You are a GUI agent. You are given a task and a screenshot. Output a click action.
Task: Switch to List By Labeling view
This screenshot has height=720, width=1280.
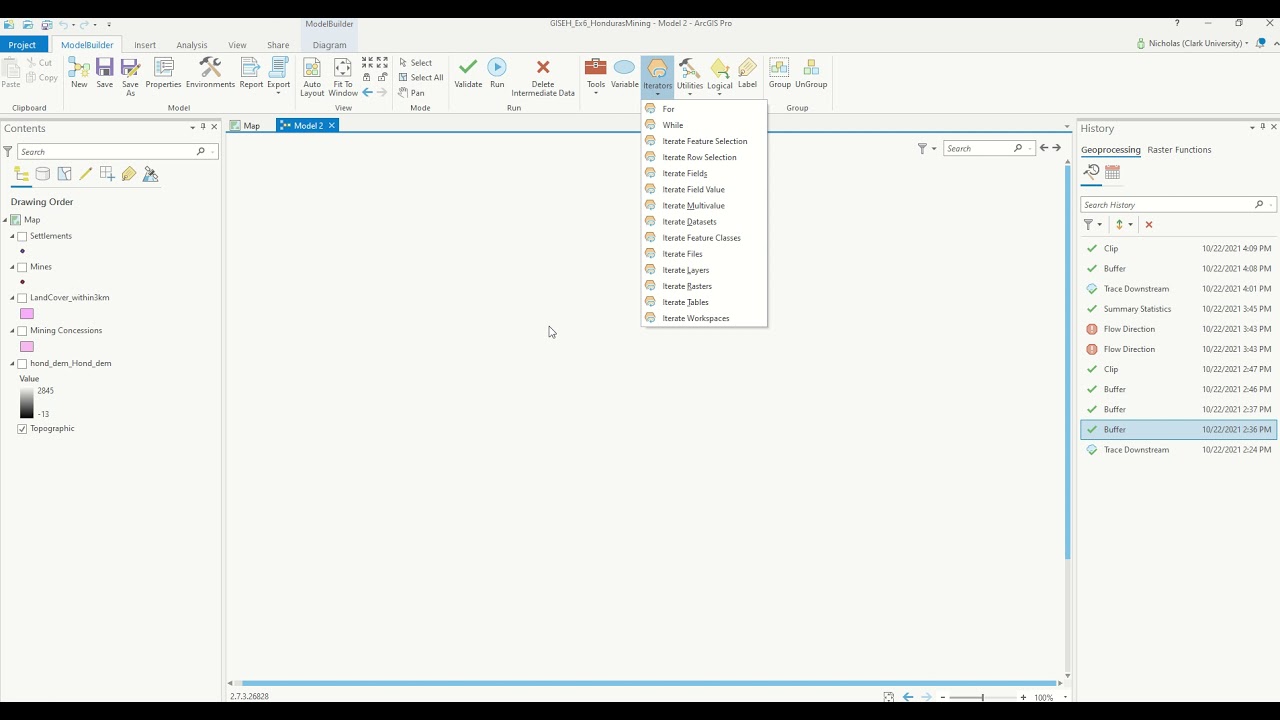[129, 174]
